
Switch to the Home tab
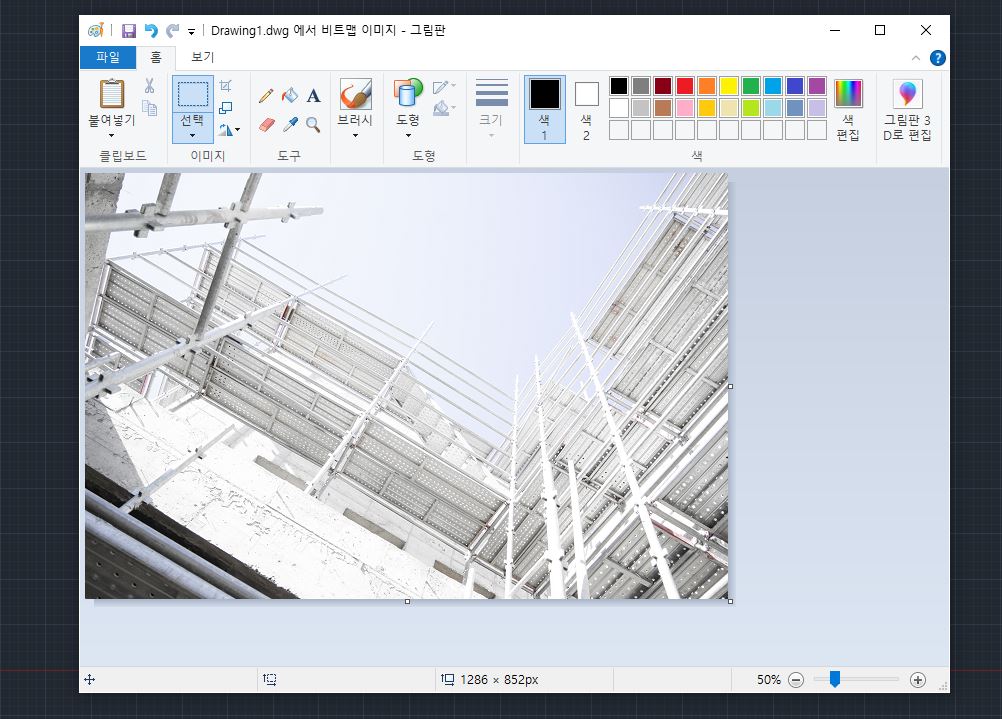tap(156, 58)
